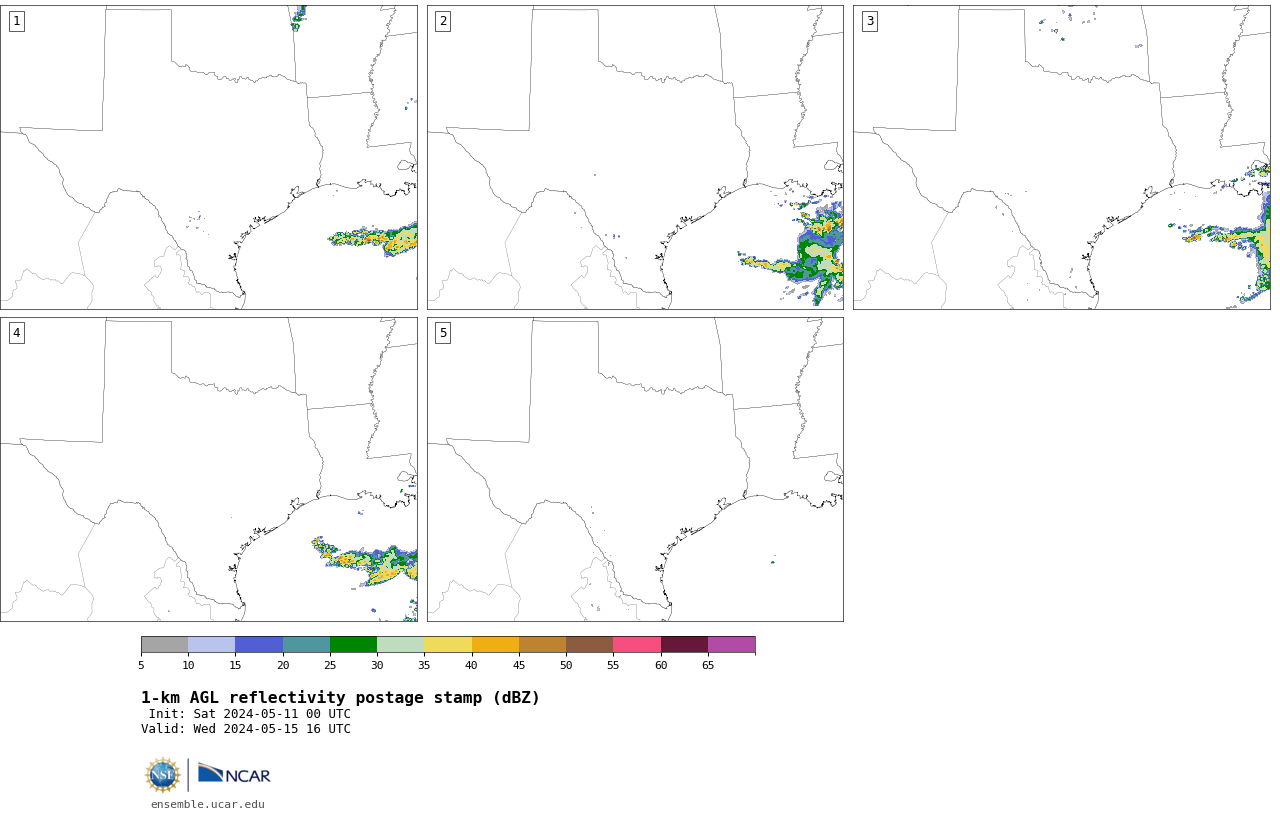The image size is (1280, 815).
Task: Click the pale green 30-35 dBZ swatch
Action: pyautogui.click(x=400, y=644)
